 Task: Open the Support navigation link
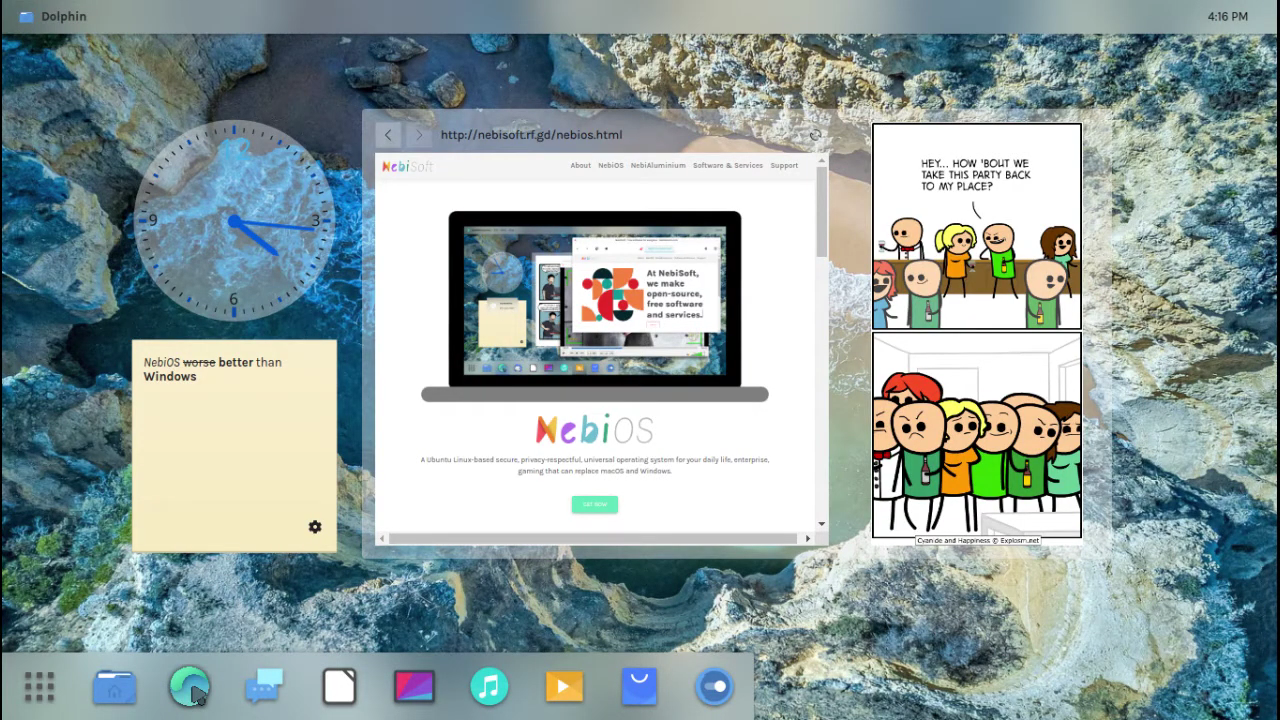(x=784, y=166)
